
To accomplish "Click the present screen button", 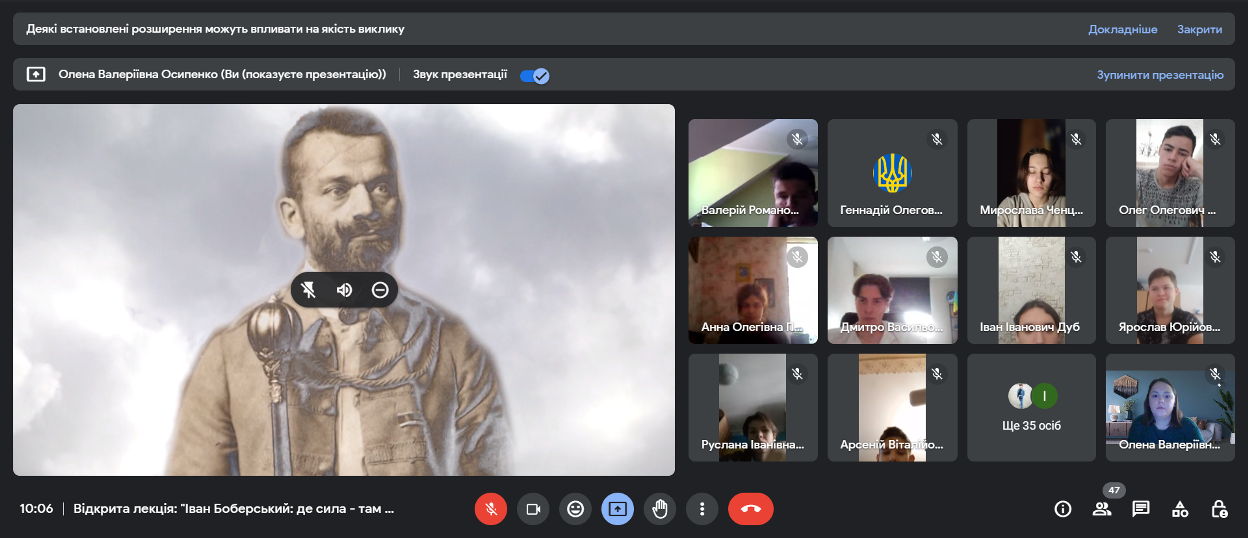I will [617, 509].
